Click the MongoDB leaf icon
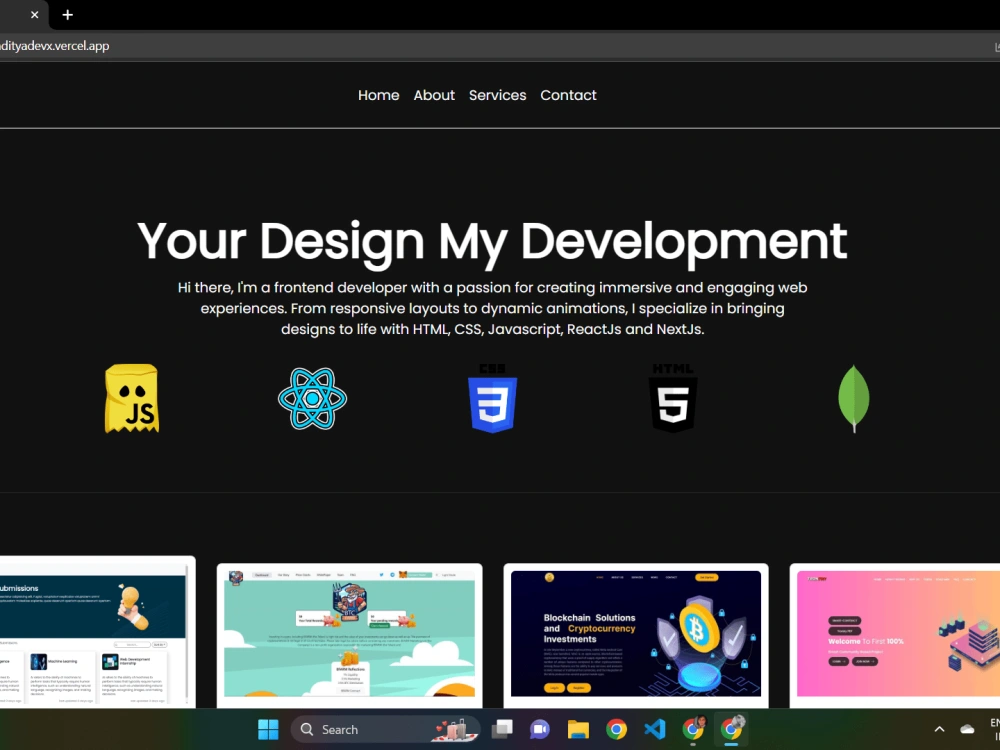Viewport: 1000px width, 750px height. pyautogui.click(x=853, y=399)
